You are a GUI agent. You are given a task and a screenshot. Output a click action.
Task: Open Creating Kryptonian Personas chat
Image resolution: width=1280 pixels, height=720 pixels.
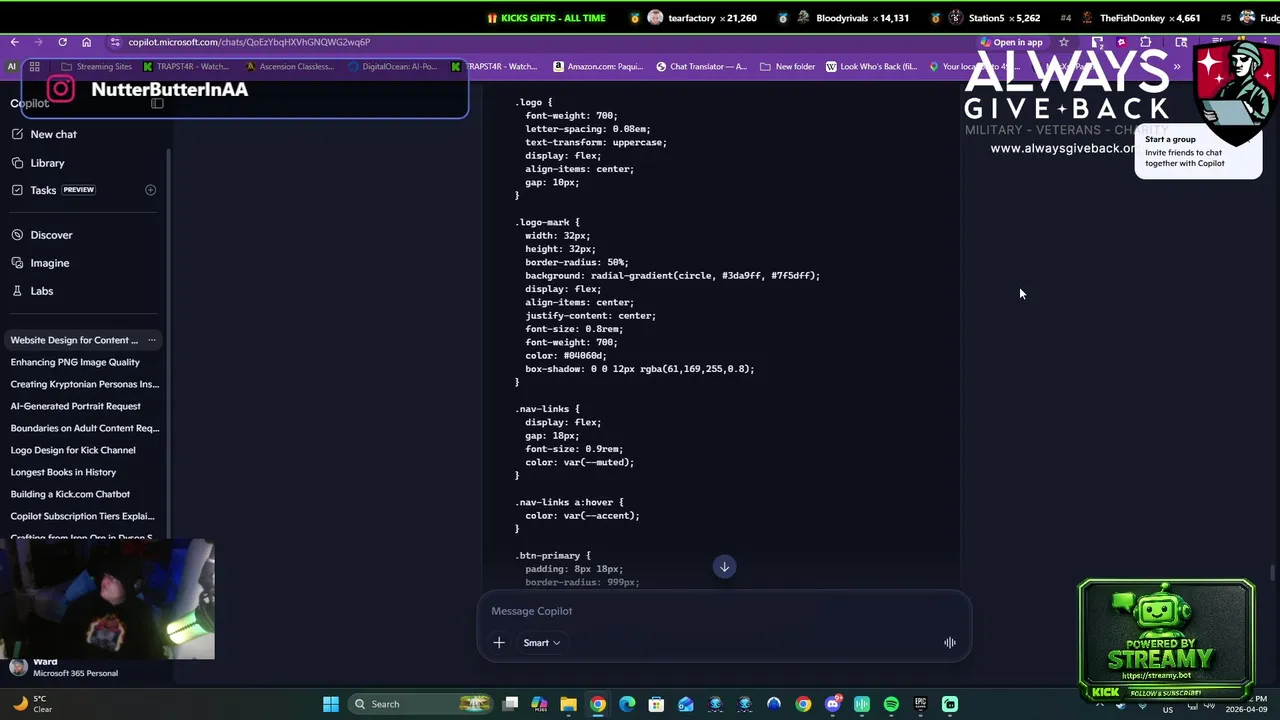[84, 384]
